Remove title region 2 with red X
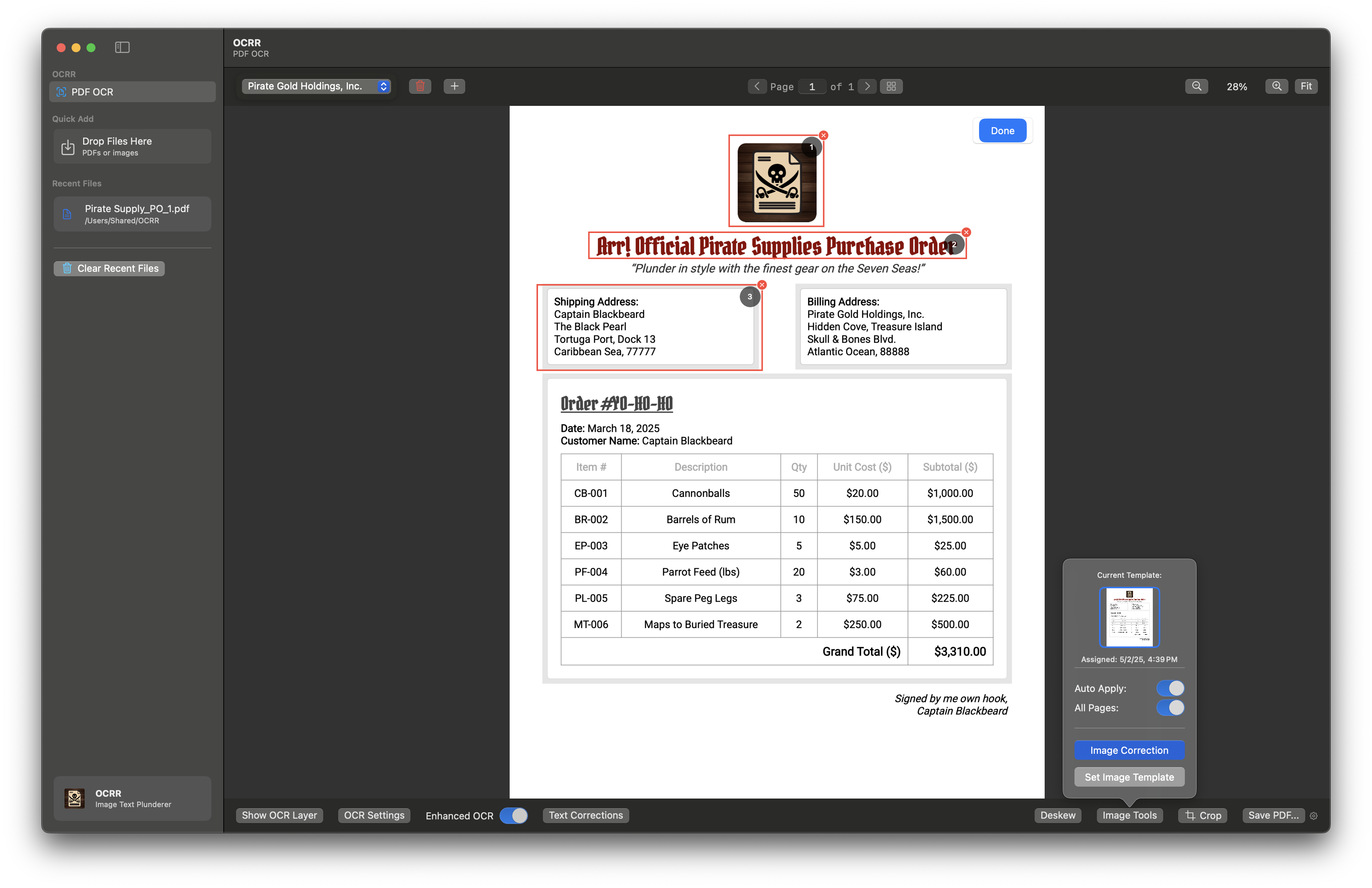 [966, 232]
